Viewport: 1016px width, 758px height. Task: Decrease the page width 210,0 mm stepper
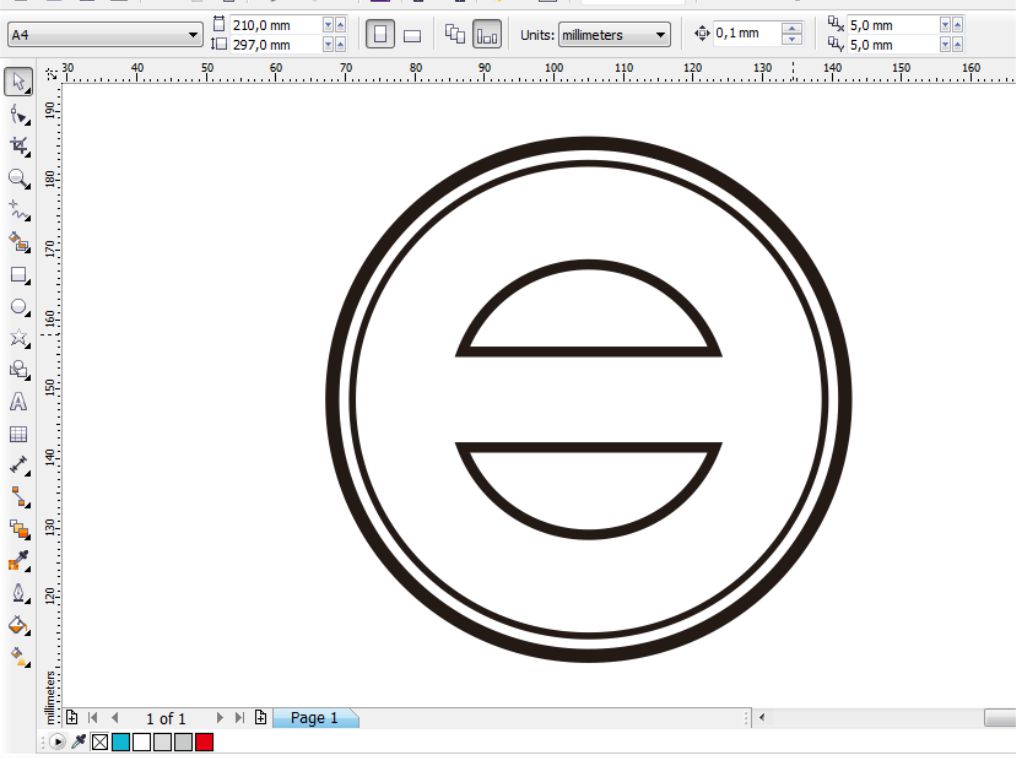coord(328,25)
